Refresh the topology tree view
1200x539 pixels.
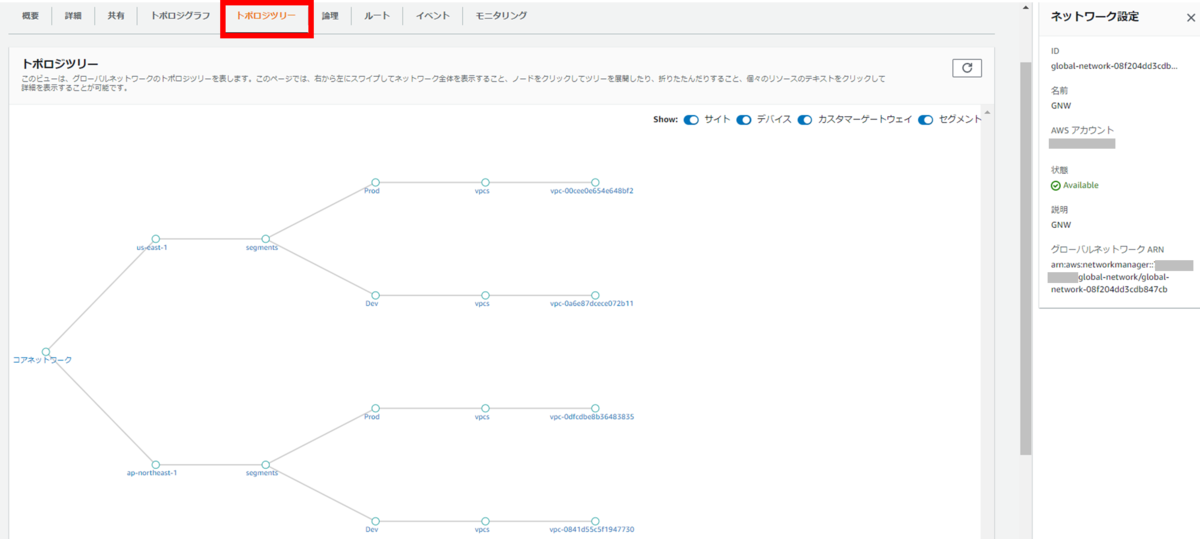967,68
